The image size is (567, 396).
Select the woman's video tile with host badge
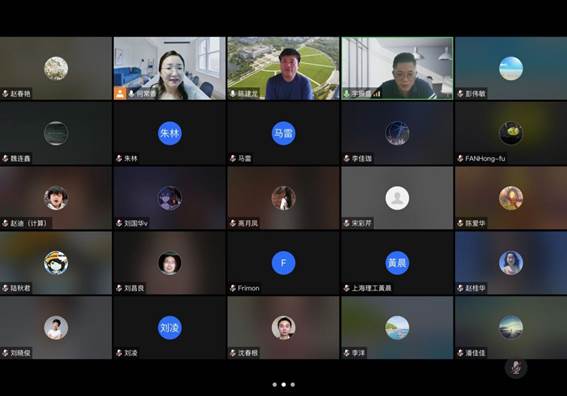click(x=170, y=68)
